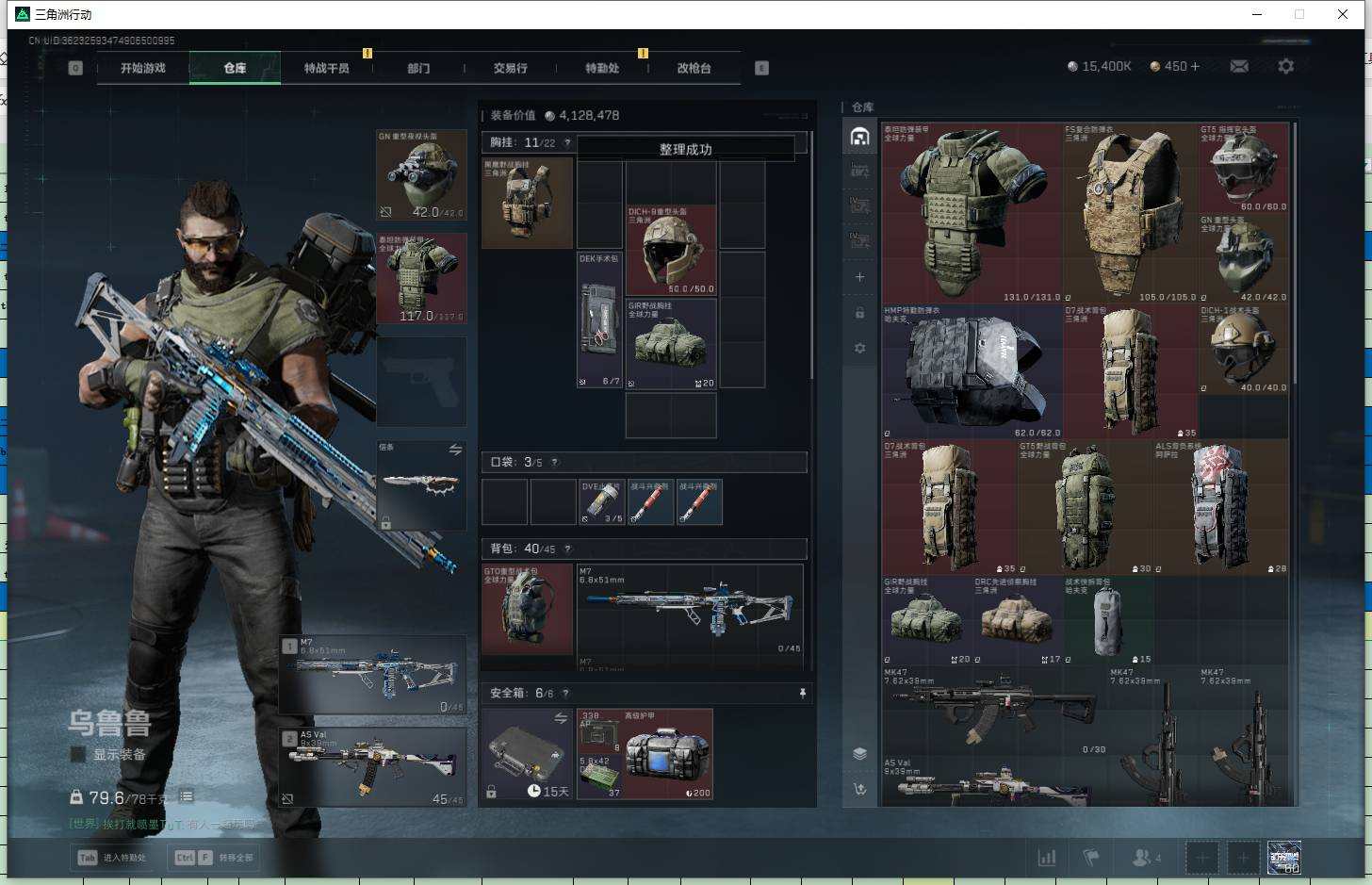Select the .338 AP ammo stack
The image size is (1372, 885).
(599, 731)
